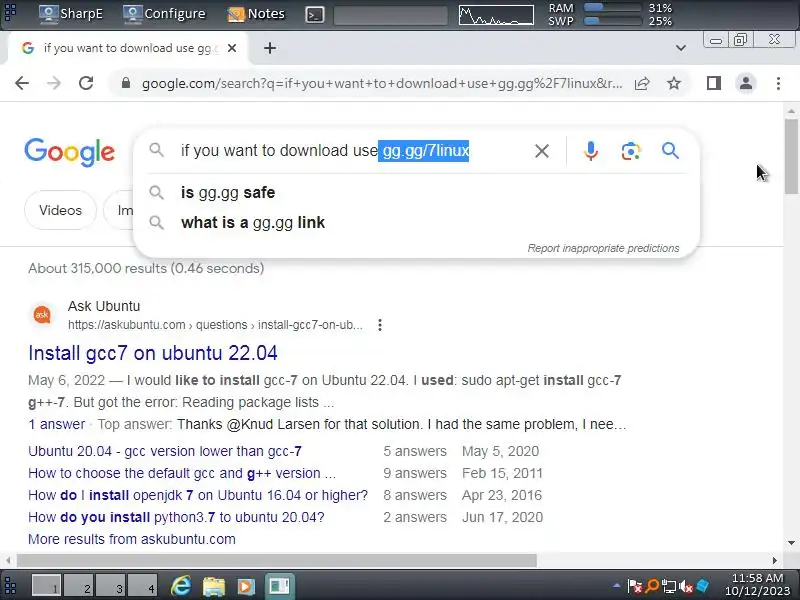Click 'Report inappropriate predictions'
Screen dimensions: 800x600
pyautogui.click(x=603, y=248)
